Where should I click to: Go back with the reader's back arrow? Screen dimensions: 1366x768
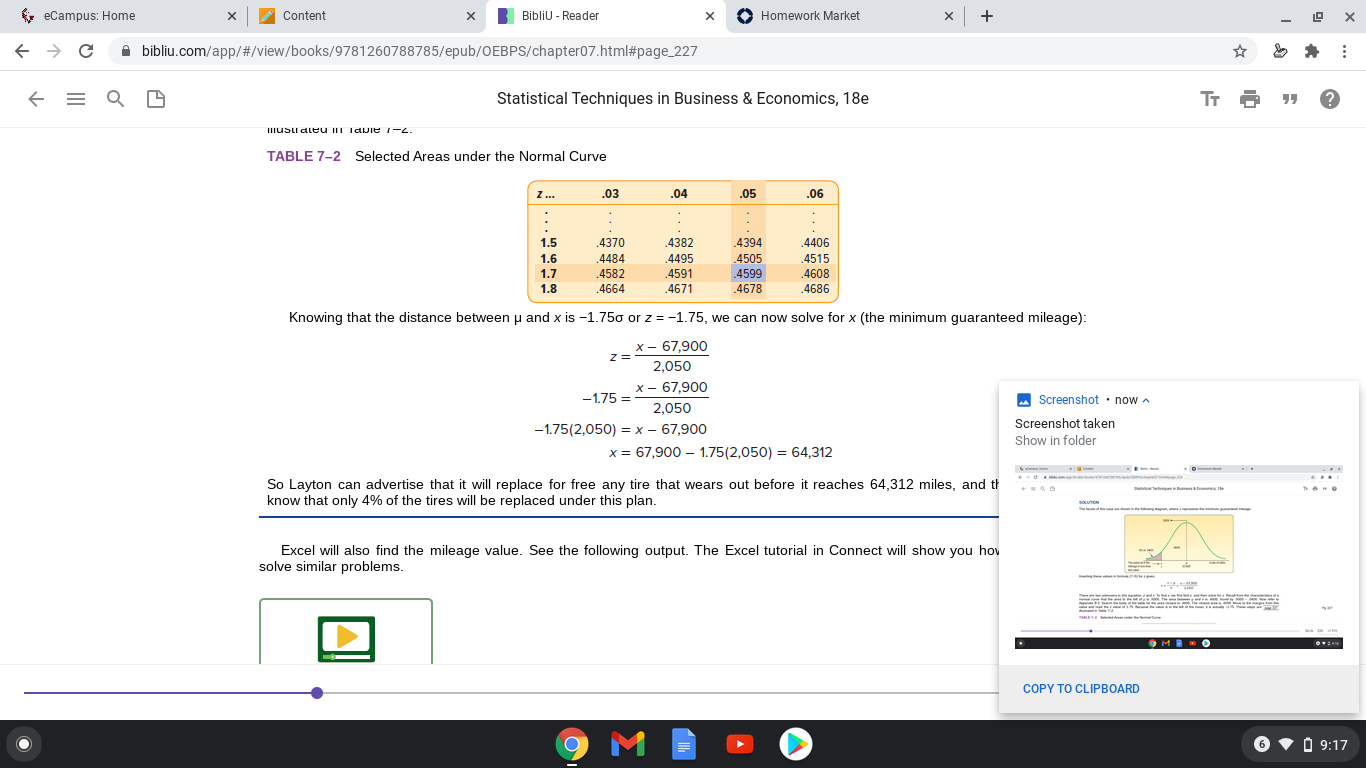click(36, 99)
